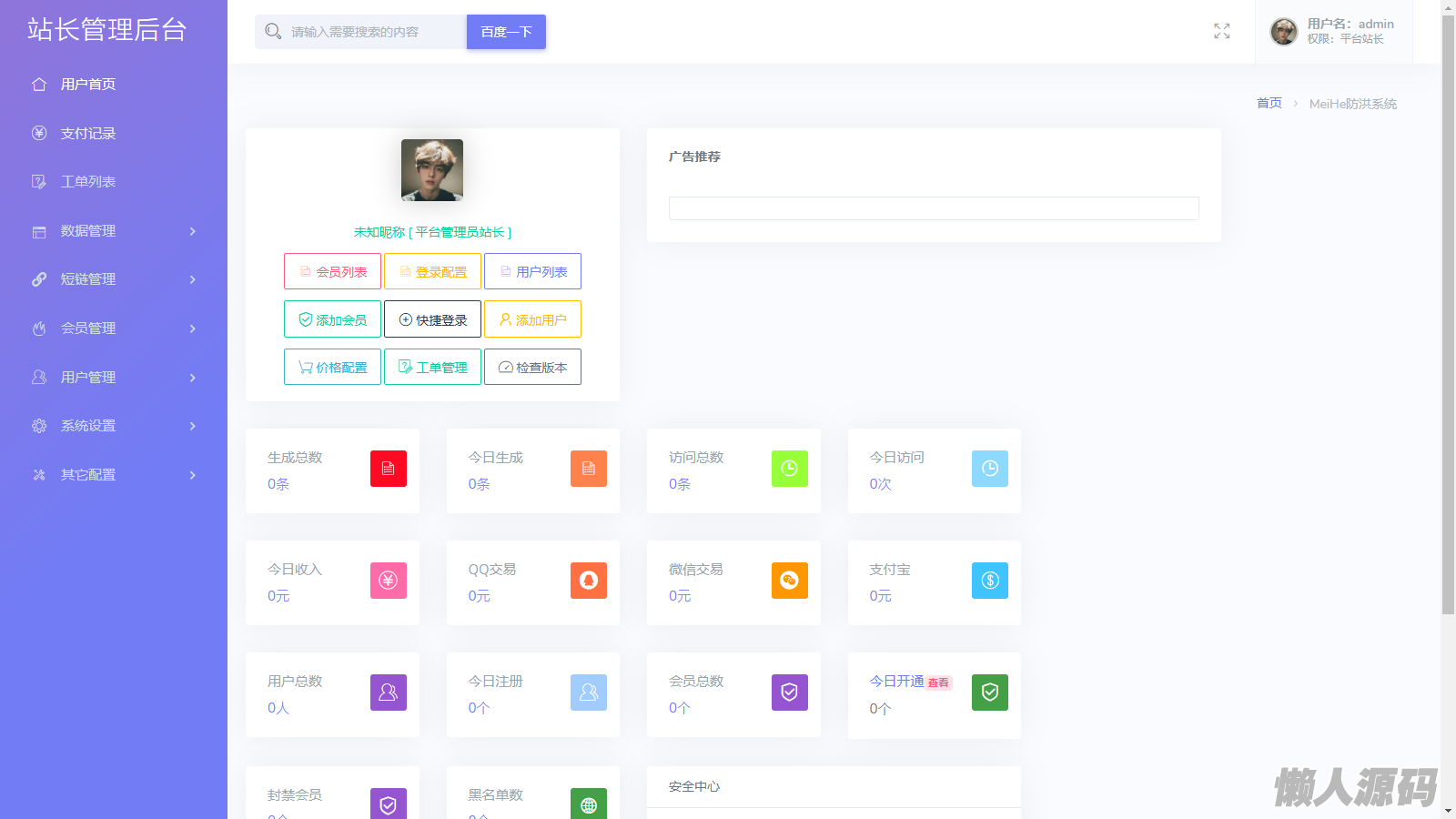Click the magnifier search icon
1456x819 pixels.
click(273, 32)
